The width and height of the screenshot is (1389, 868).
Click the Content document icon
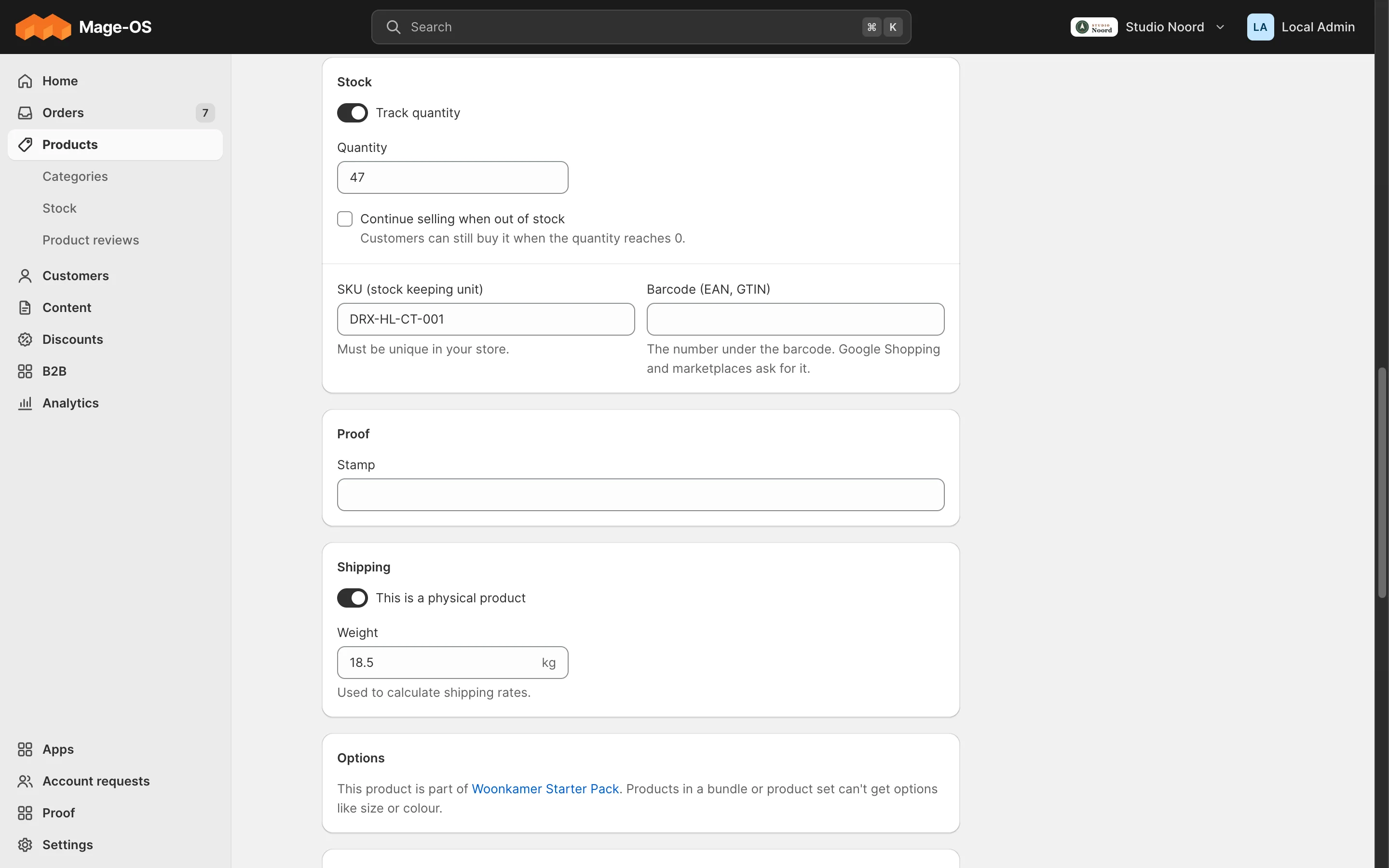click(x=25, y=308)
